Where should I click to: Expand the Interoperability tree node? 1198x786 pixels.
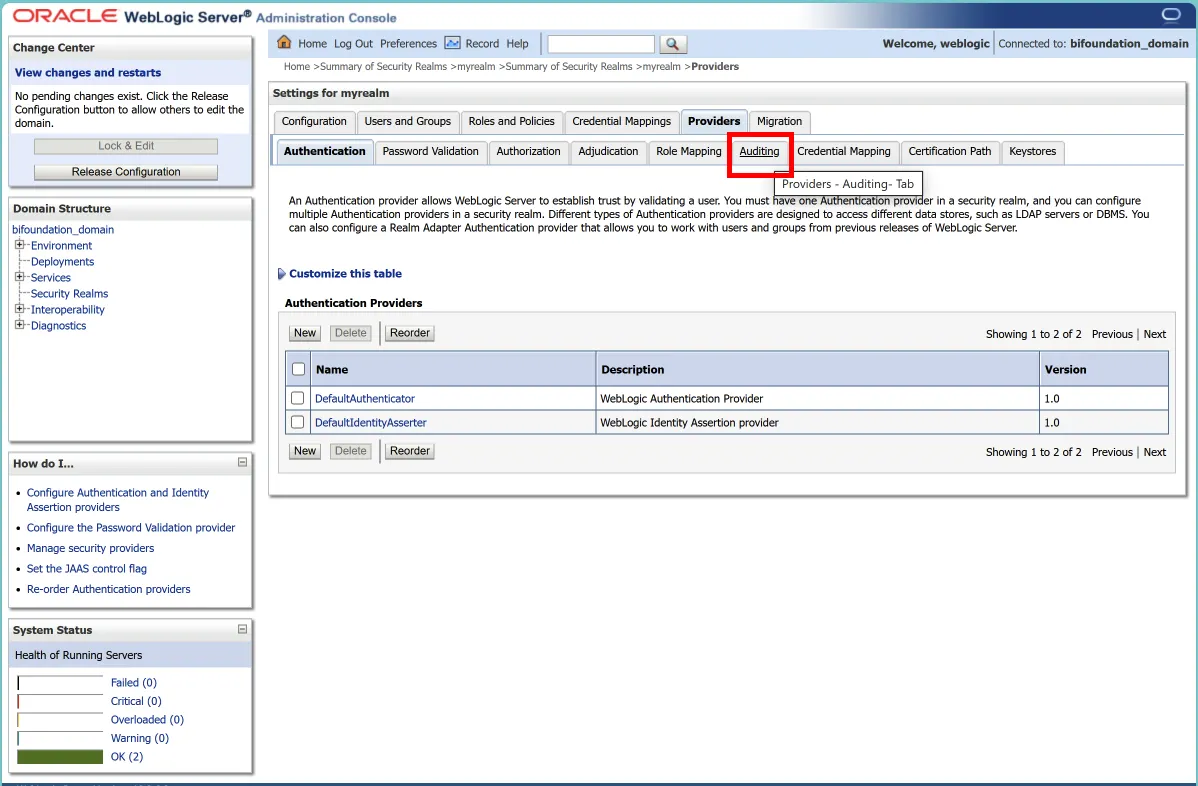point(19,309)
